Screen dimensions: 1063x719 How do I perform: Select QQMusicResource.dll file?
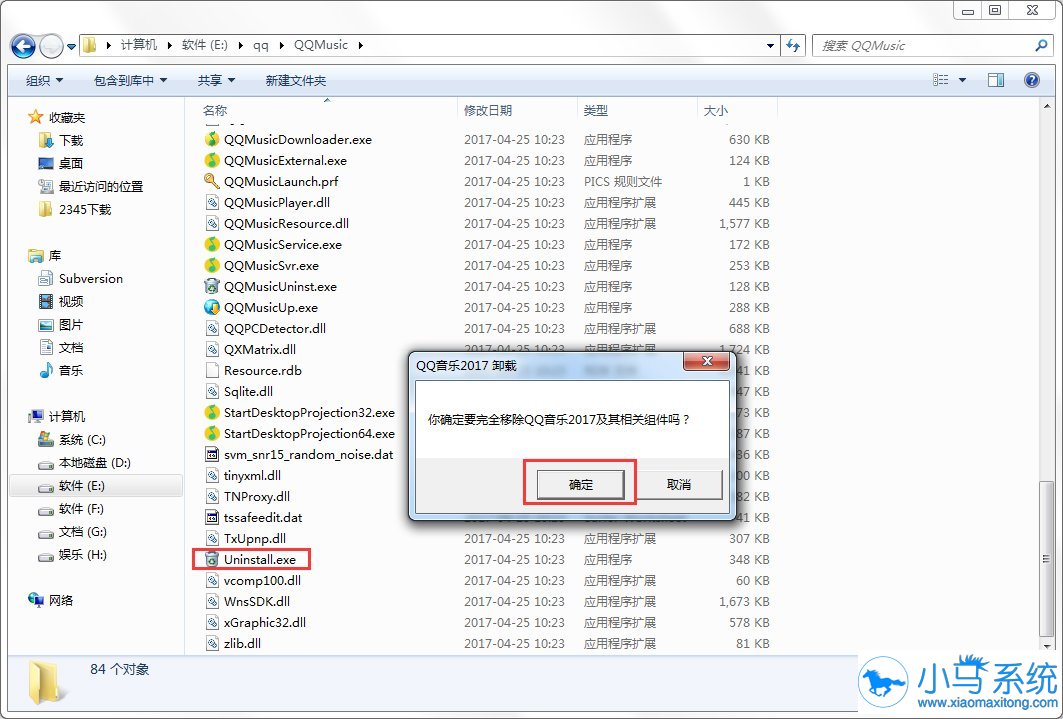click(286, 224)
